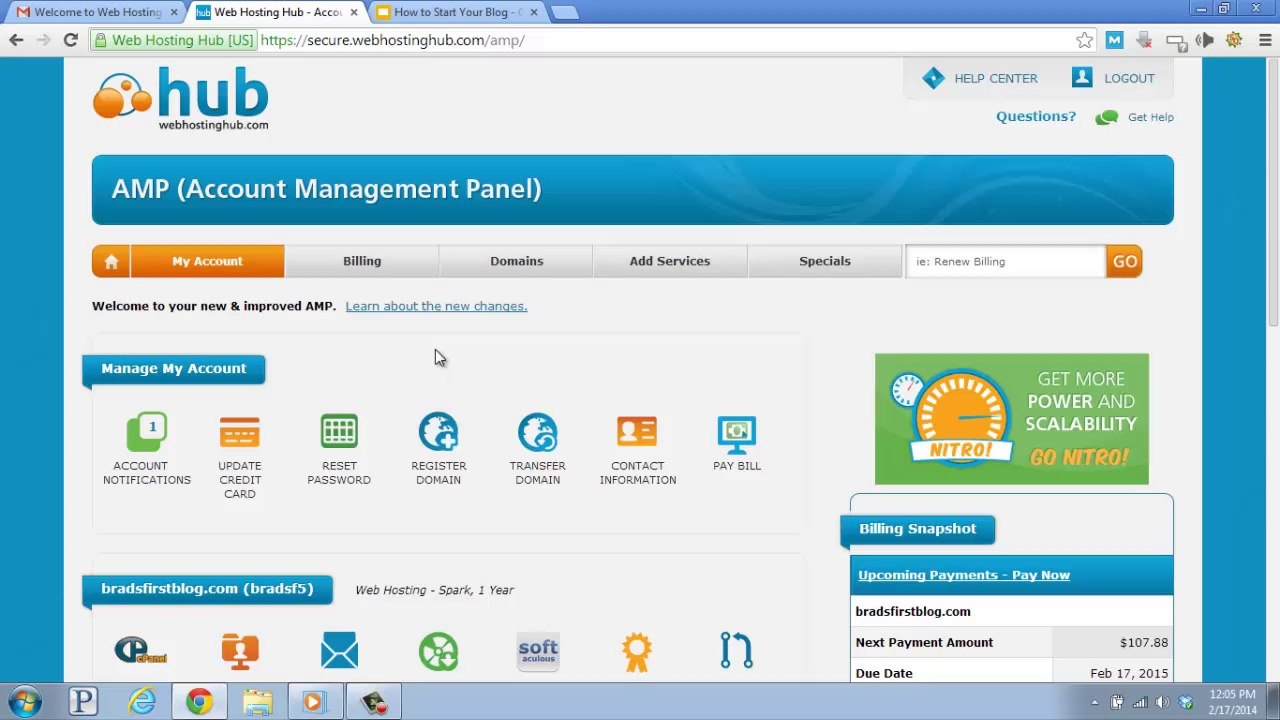Click the orange GO button
Screen dimensions: 1280x720
(x=1125, y=261)
